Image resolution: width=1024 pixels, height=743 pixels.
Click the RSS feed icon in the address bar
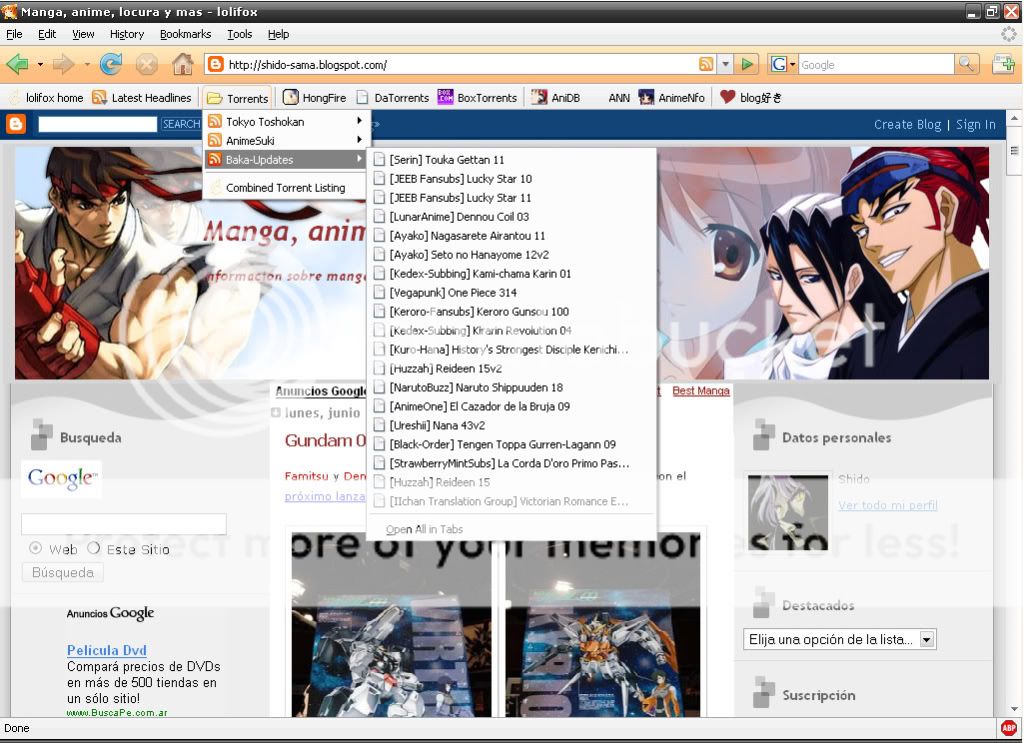click(x=707, y=62)
